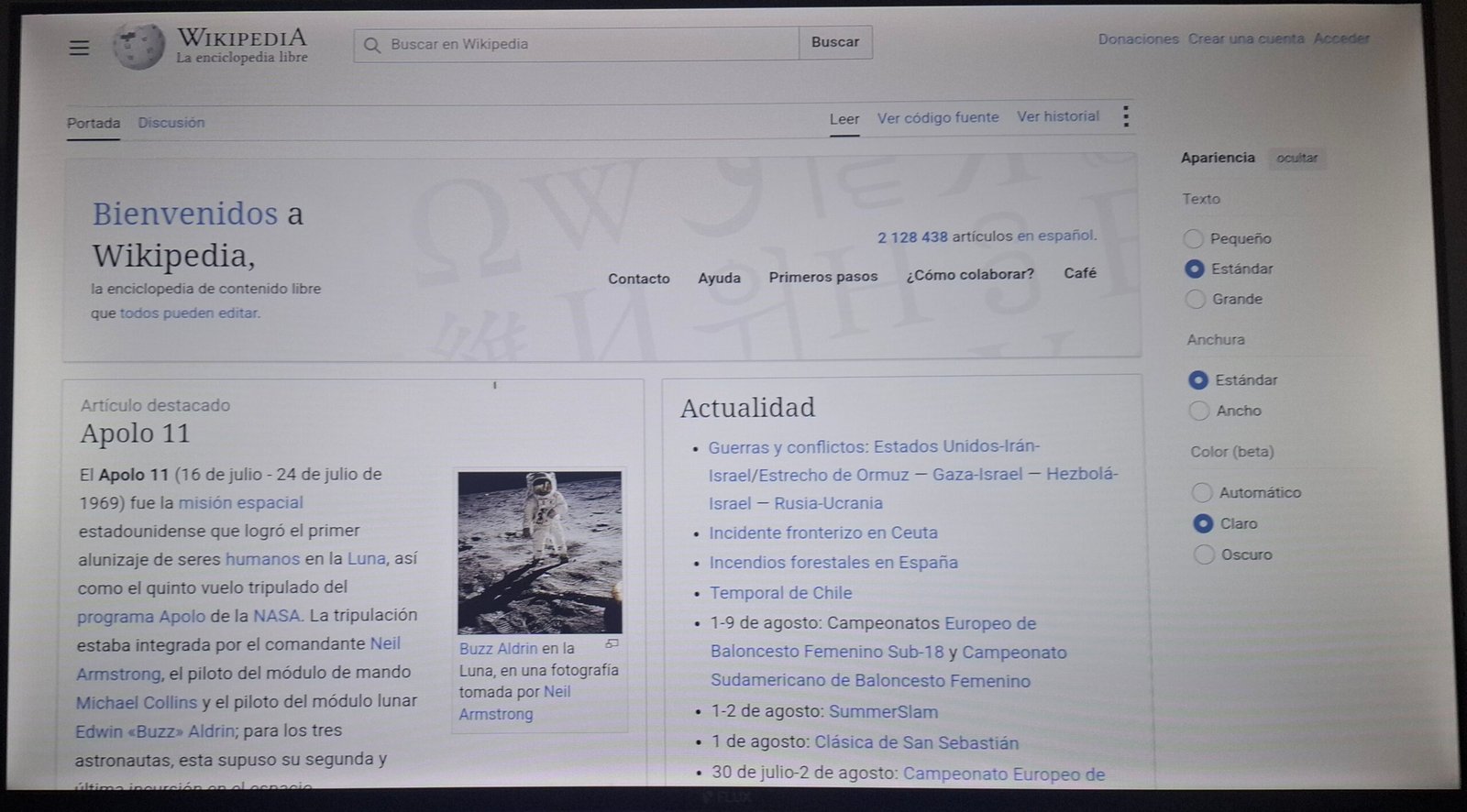Choose Claro color mode

[1203, 523]
